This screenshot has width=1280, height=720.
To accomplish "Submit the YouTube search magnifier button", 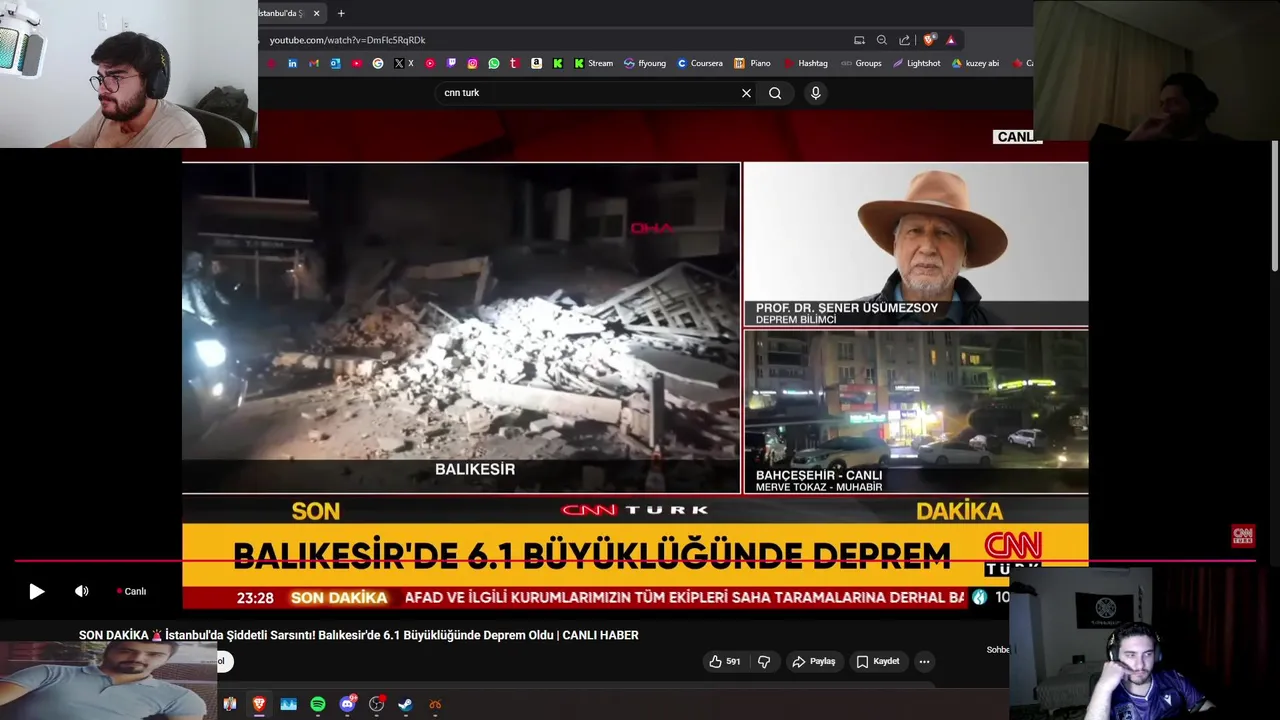I will (x=775, y=93).
